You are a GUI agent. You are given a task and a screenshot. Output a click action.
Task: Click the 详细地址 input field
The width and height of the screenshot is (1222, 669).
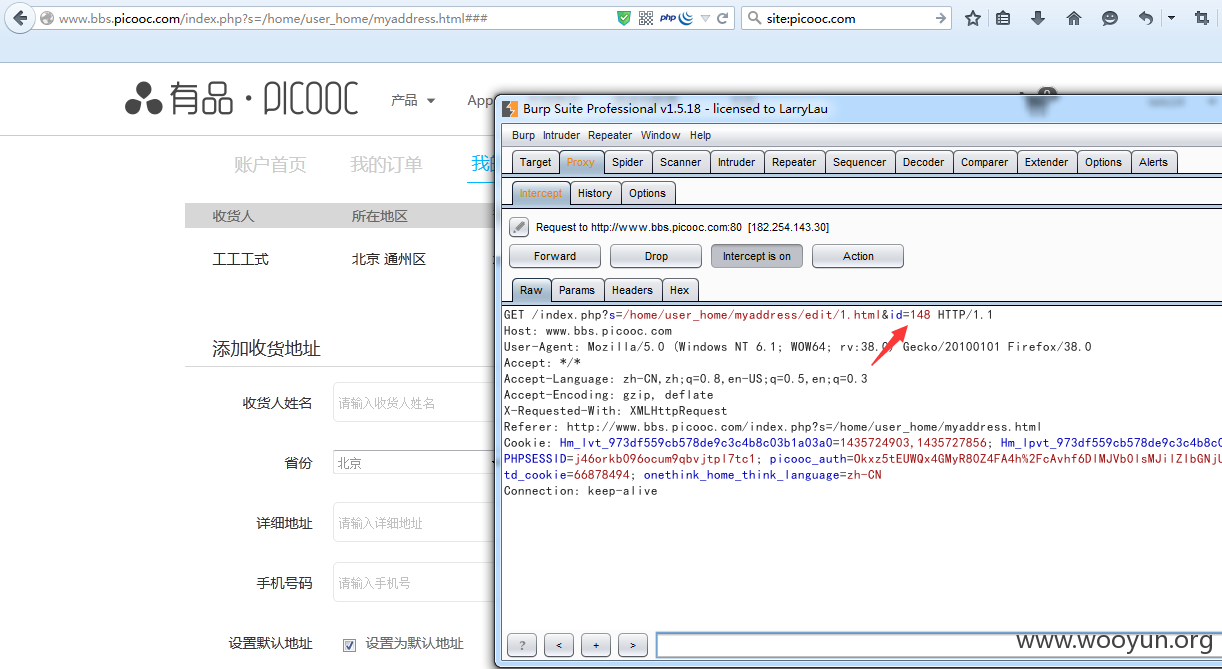pyautogui.click(x=414, y=522)
